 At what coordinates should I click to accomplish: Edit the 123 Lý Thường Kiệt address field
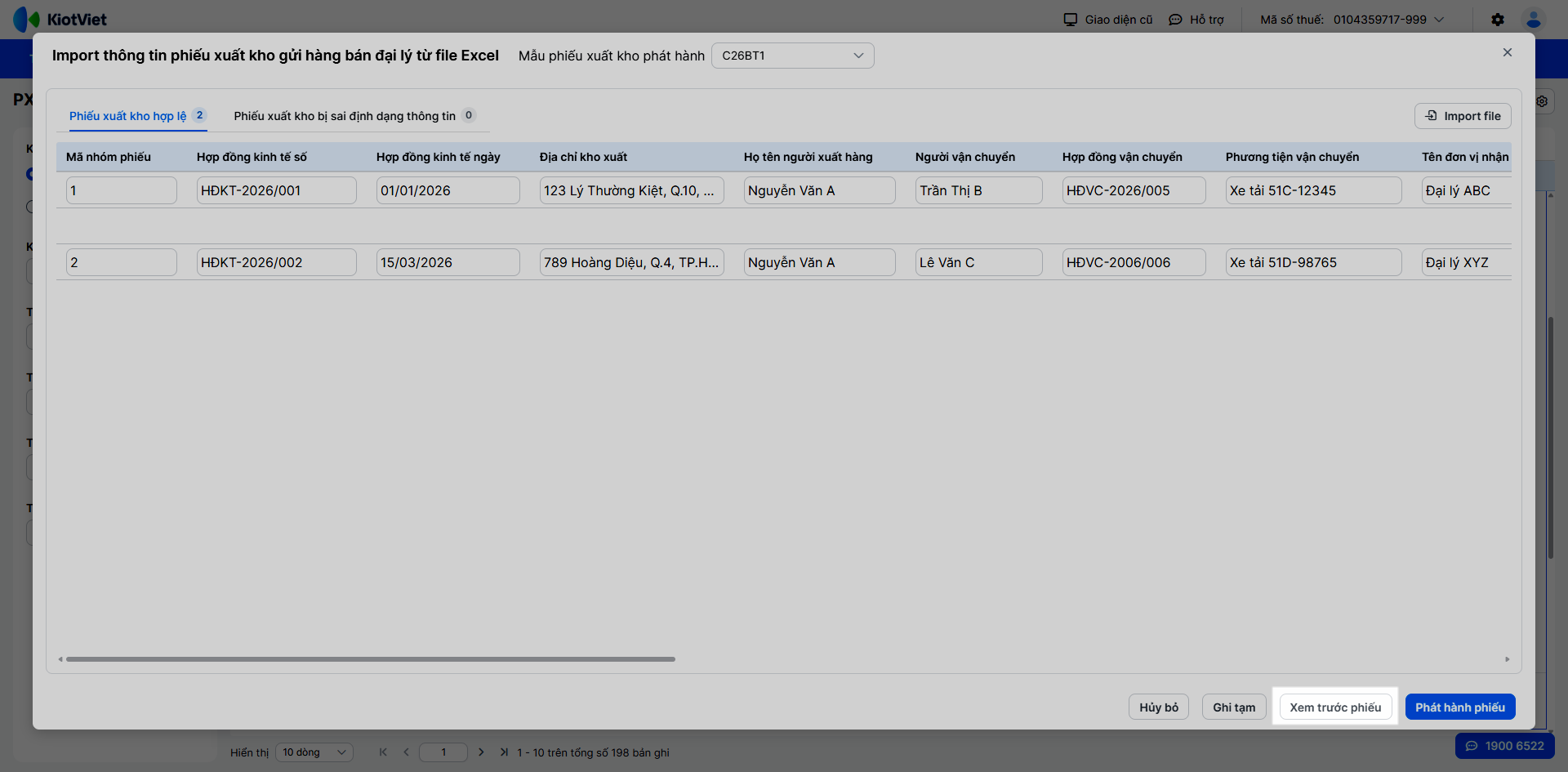point(632,190)
